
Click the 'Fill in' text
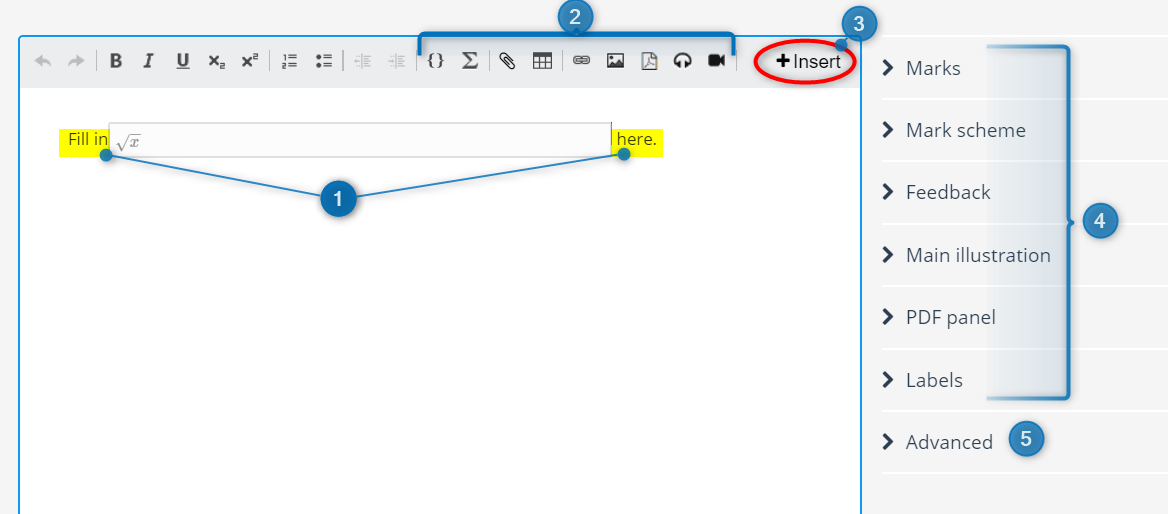click(88, 139)
